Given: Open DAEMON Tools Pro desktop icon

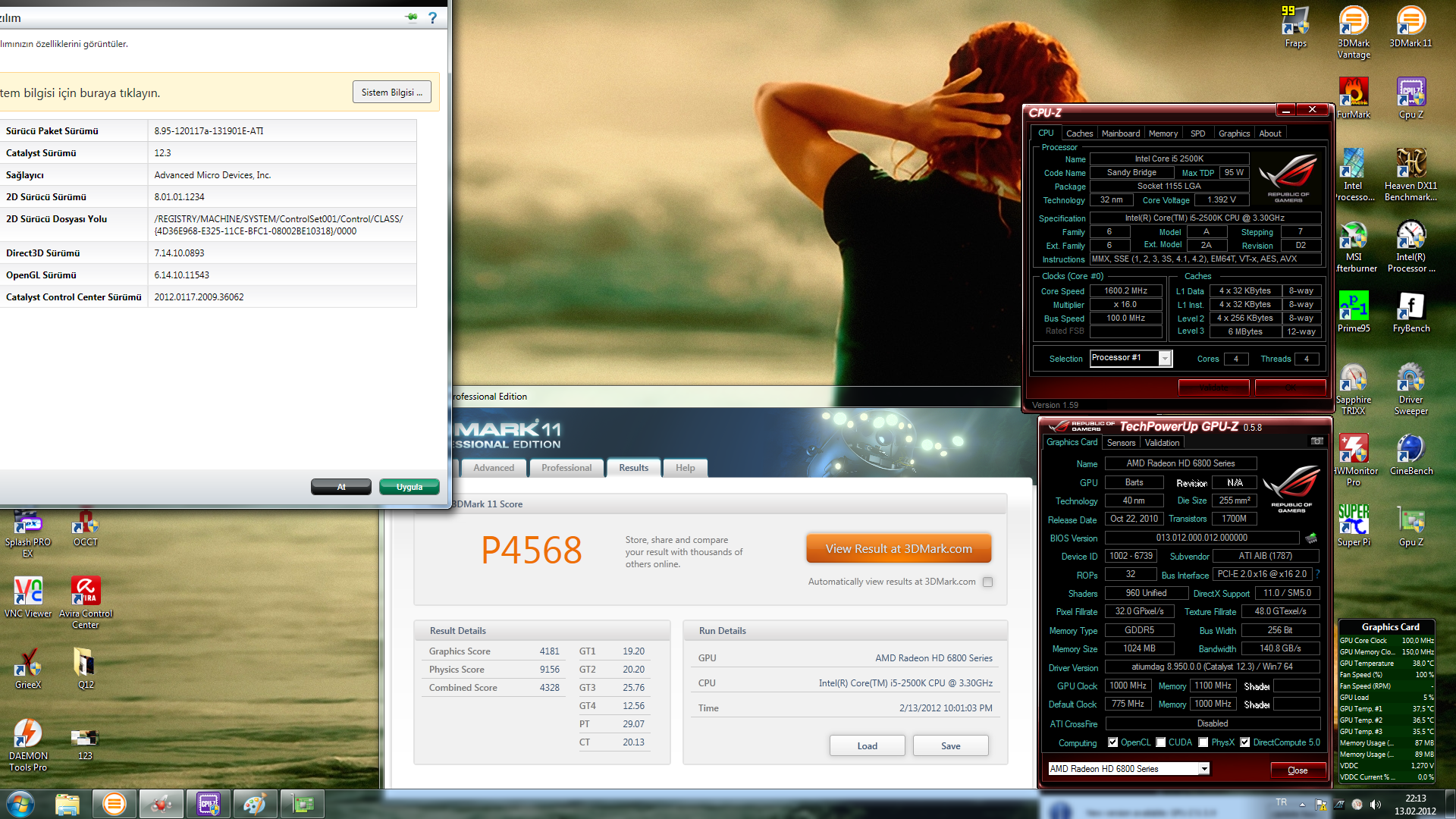Looking at the screenshot, I should (28, 745).
